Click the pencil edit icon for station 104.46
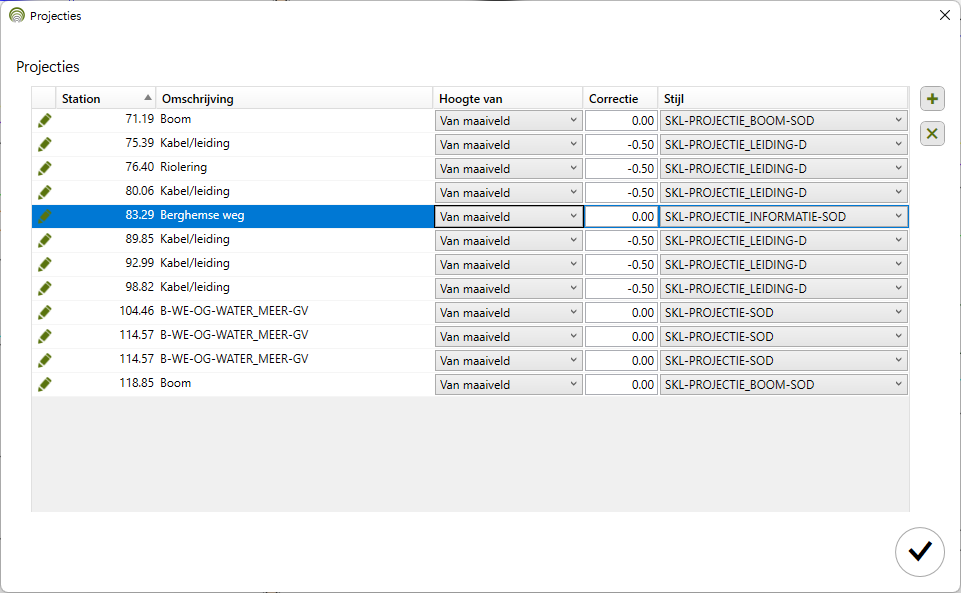 44,312
